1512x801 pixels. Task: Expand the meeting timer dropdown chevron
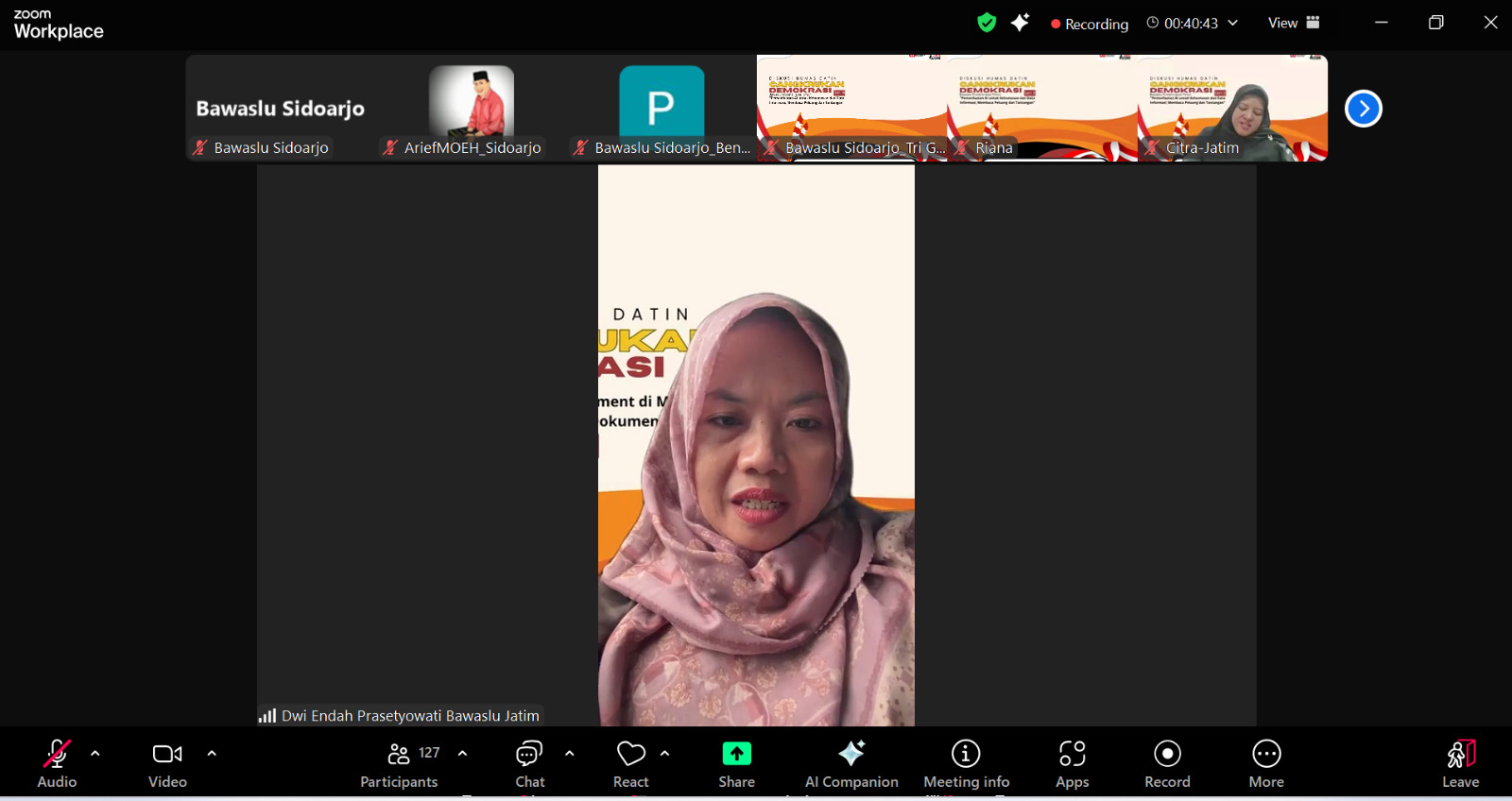(x=1233, y=24)
